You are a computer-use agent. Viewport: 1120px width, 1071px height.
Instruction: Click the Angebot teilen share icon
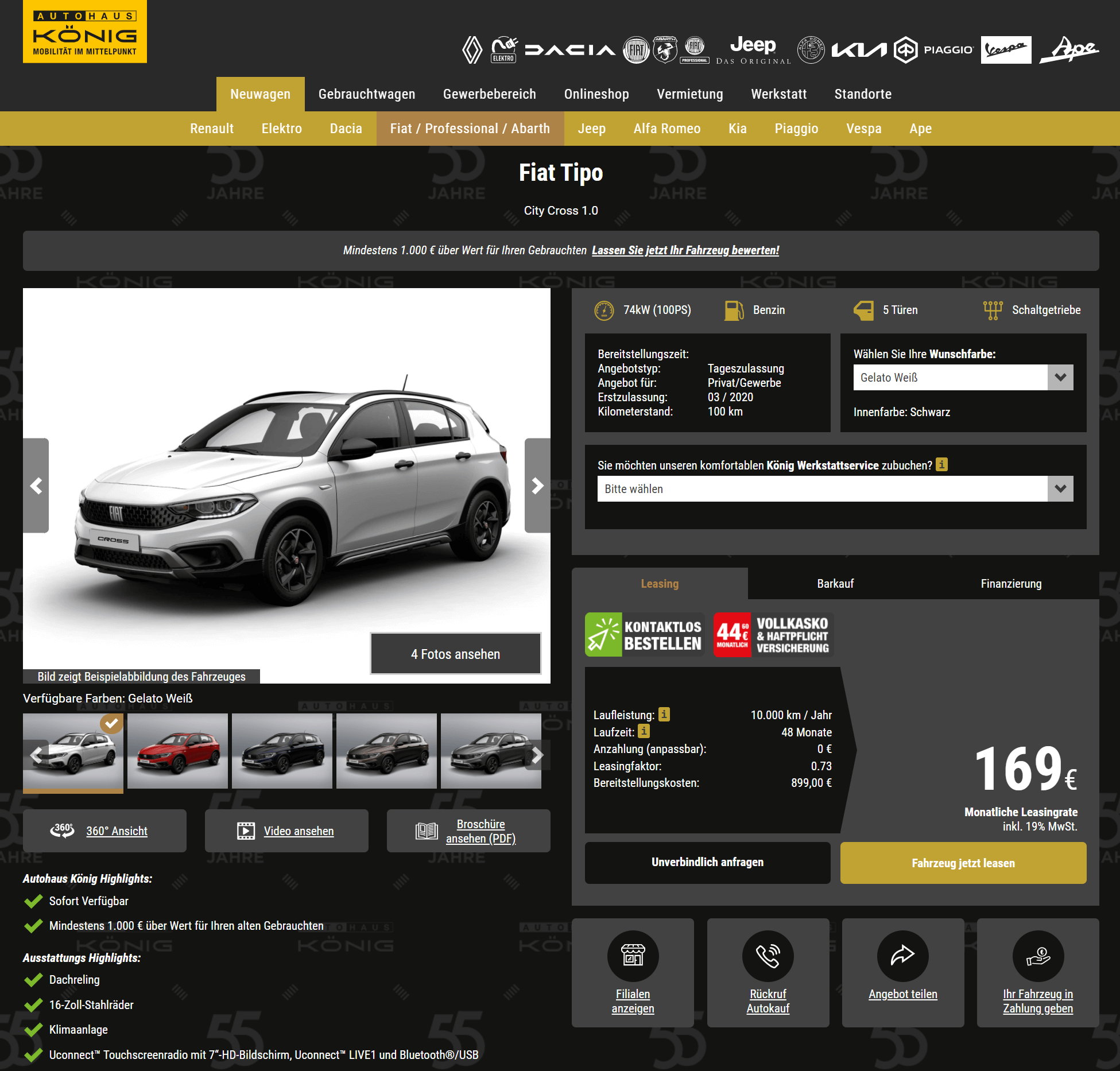(902, 956)
